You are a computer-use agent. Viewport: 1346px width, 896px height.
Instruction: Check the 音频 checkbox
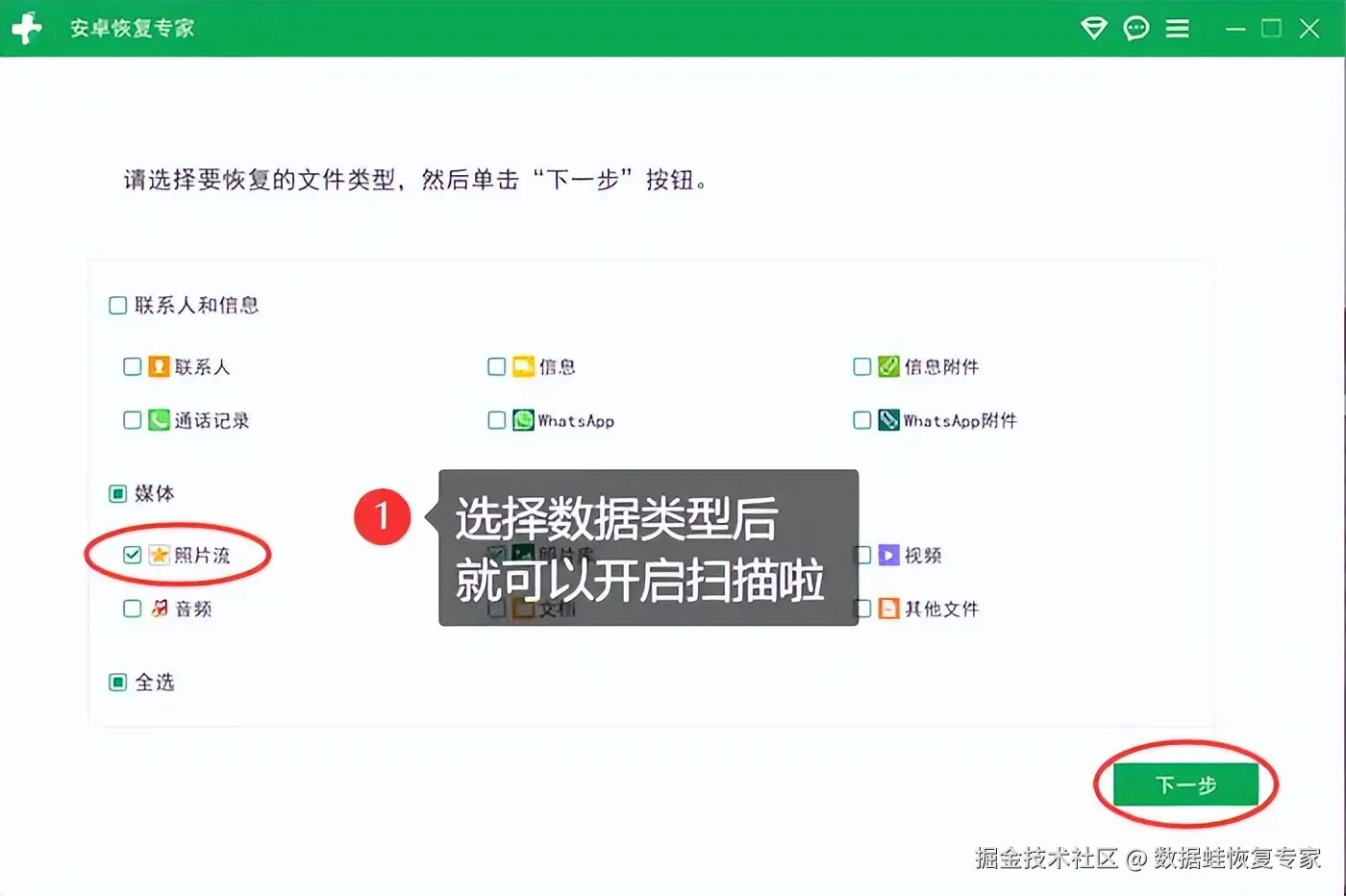point(132,609)
